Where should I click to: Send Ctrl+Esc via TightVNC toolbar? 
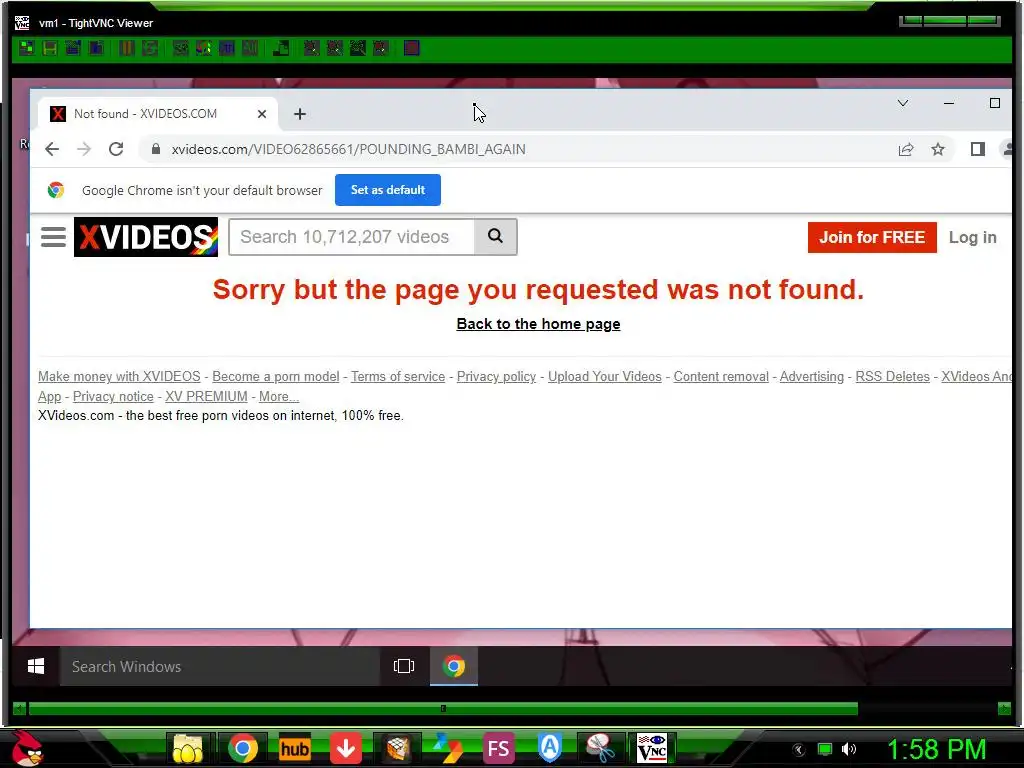(x=204, y=48)
